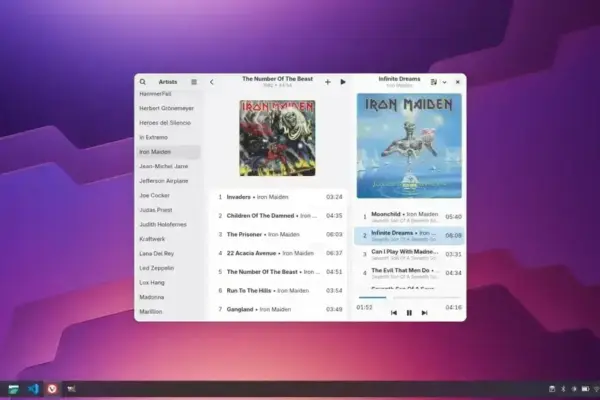Launch Visual Studio Code from taskbar
Viewport: 600px width, 400px height.
pos(33,389)
